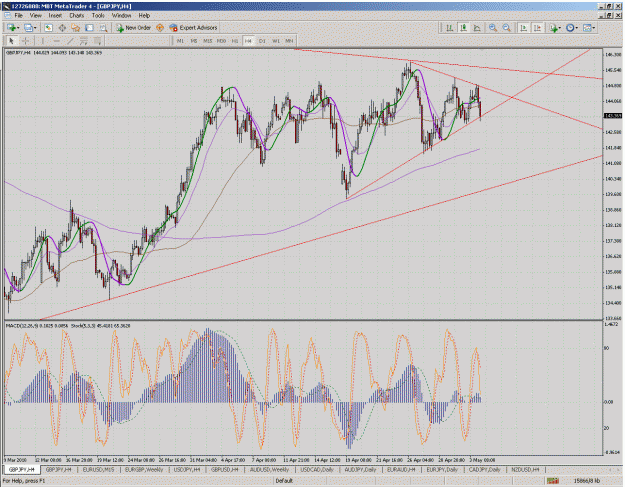Expand the New Chart dropdown arrow
Viewport: 625px width, 487px height.
18,28
